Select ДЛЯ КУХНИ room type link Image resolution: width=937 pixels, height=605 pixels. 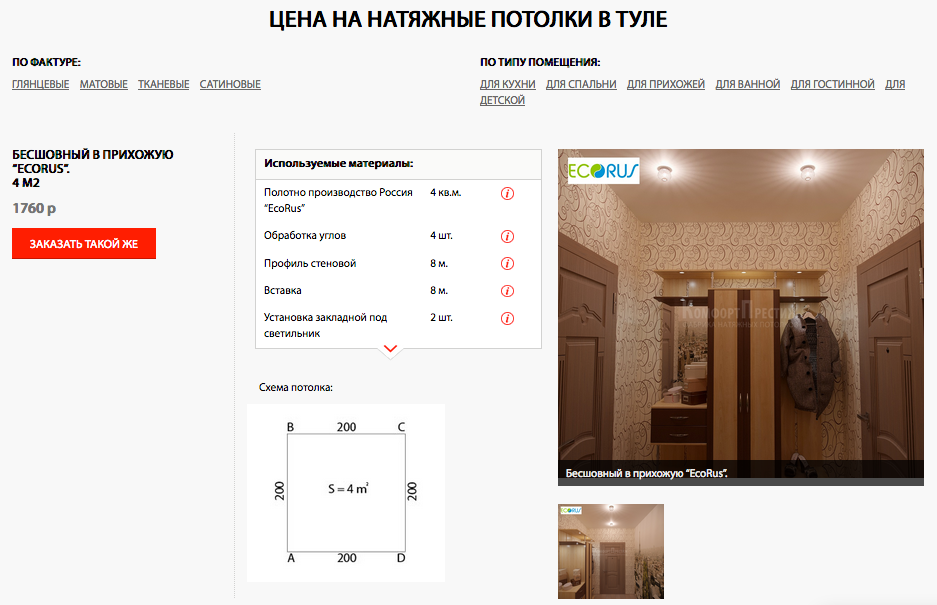pos(507,84)
